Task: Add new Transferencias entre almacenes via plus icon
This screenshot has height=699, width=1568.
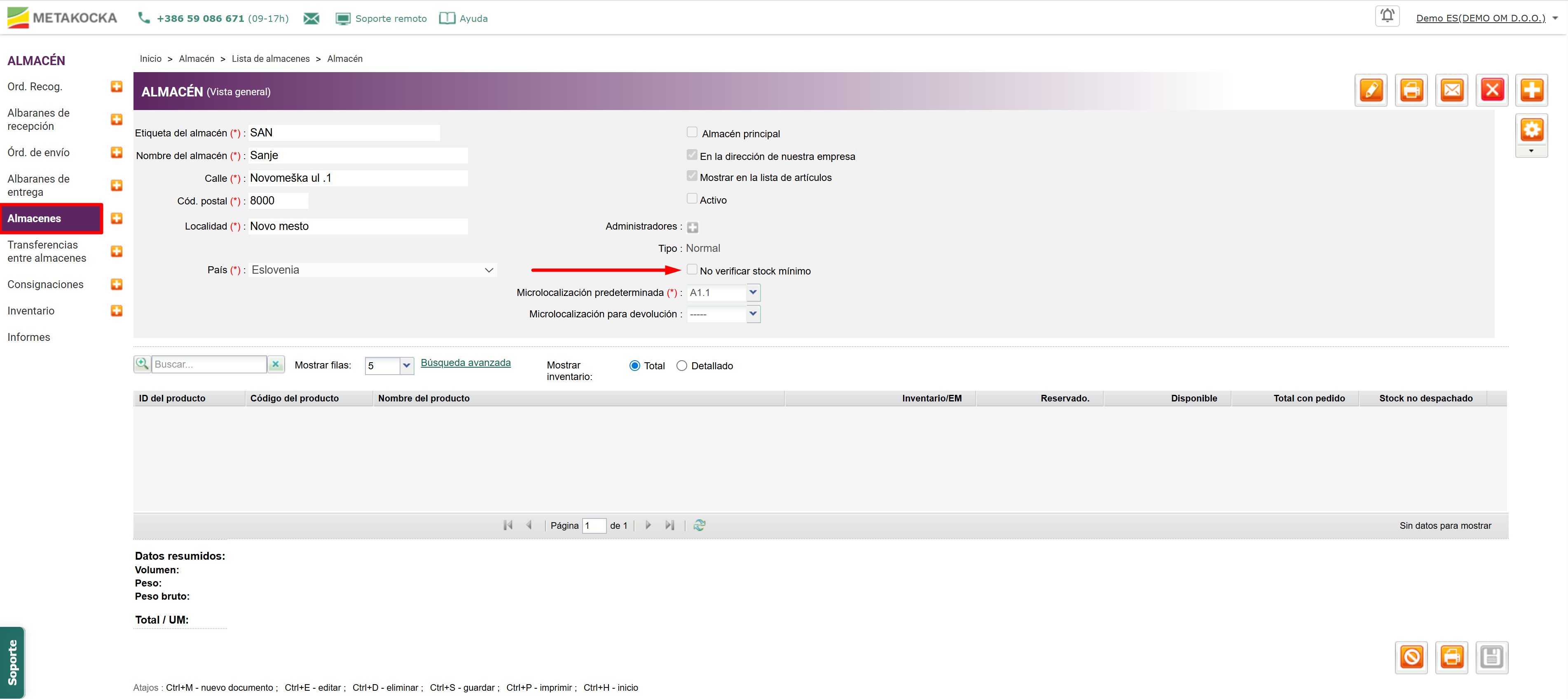Action: [x=116, y=251]
